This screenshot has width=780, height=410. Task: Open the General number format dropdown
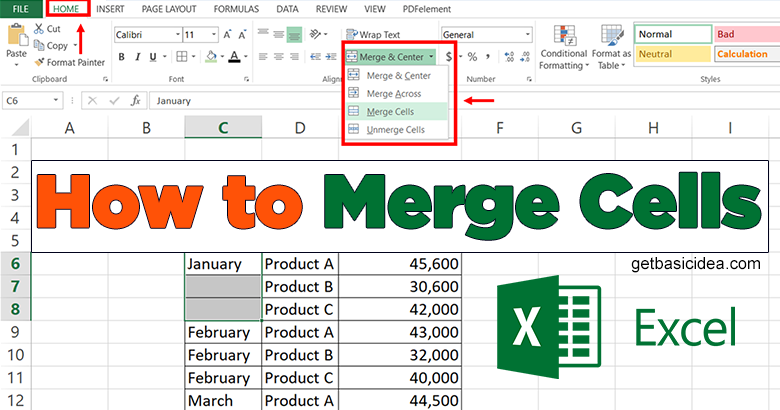pos(528,34)
